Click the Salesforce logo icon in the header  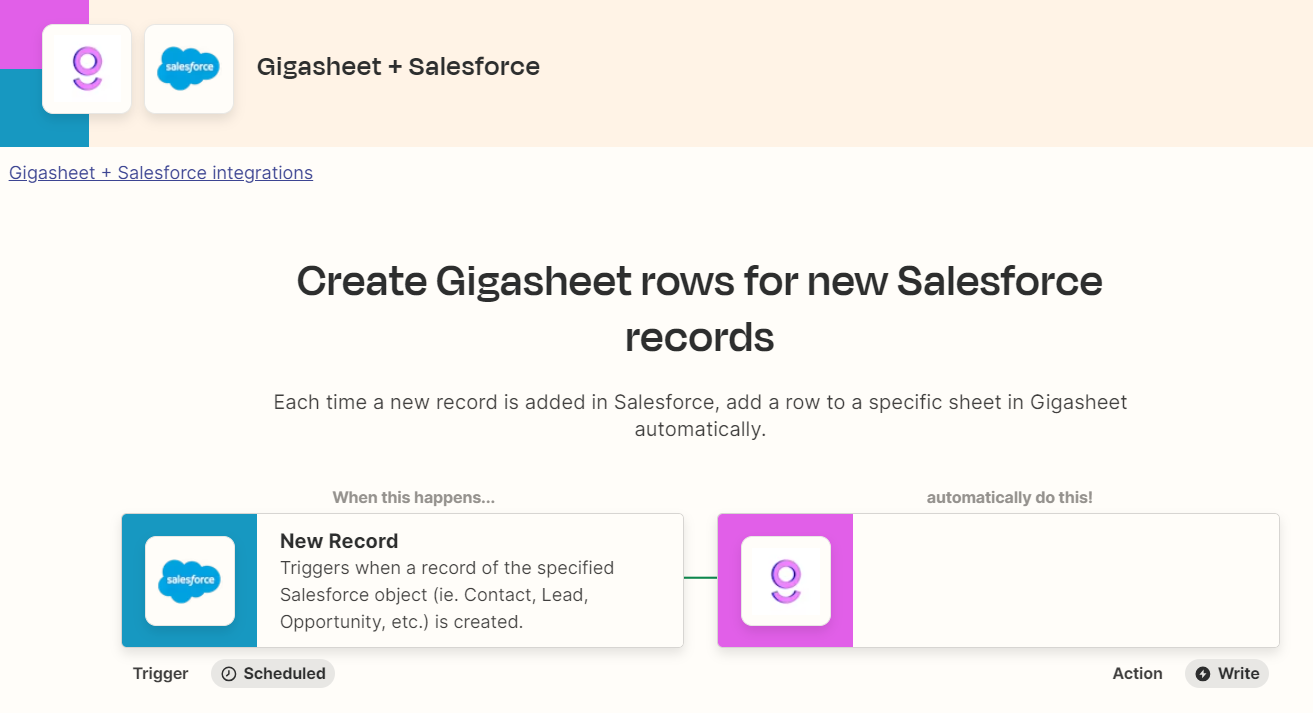click(189, 68)
